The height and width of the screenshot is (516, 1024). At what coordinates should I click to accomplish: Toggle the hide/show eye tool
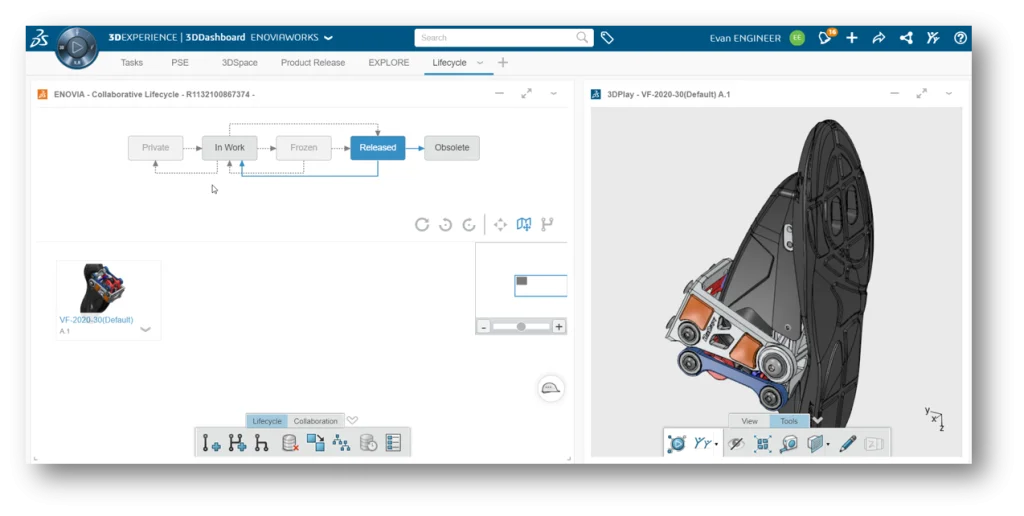737,443
